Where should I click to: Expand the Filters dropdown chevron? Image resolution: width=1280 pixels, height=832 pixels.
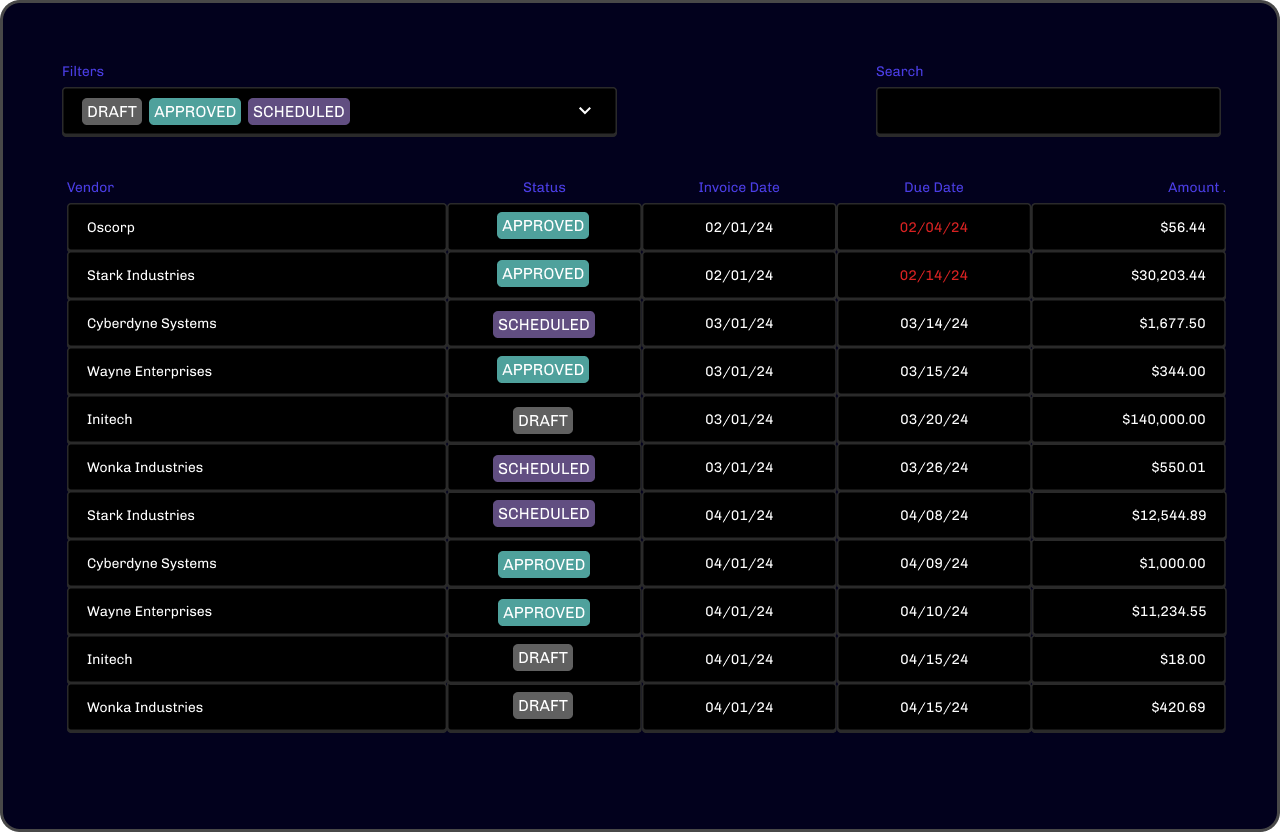click(x=585, y=111)
